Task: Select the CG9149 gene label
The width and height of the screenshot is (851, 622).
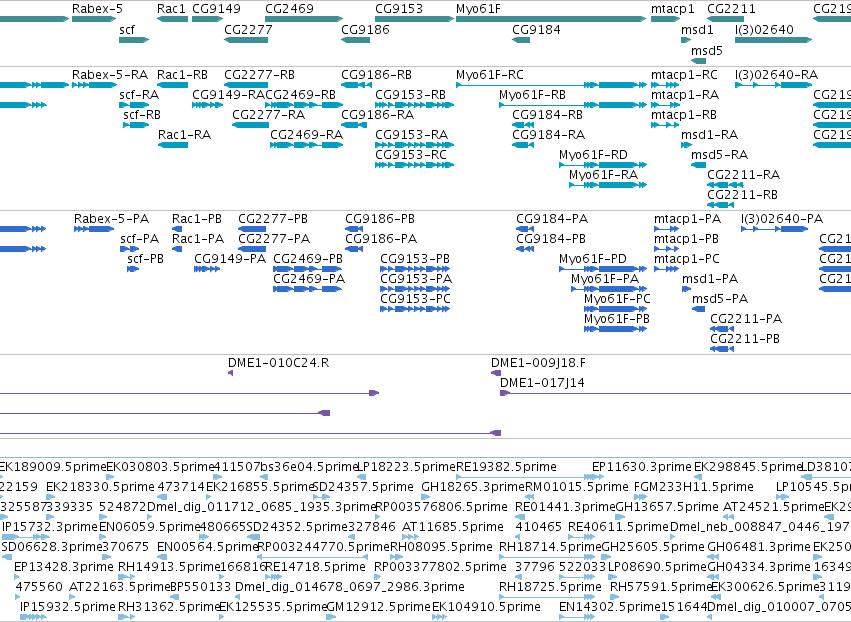Action: point(216,9)
